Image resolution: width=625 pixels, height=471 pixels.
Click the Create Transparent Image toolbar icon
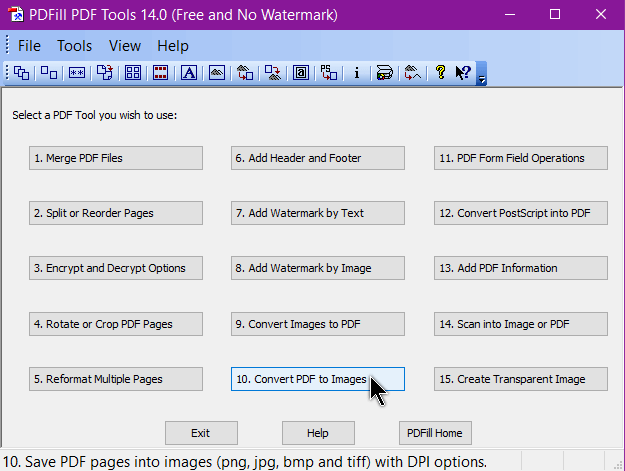coord(413,73)
